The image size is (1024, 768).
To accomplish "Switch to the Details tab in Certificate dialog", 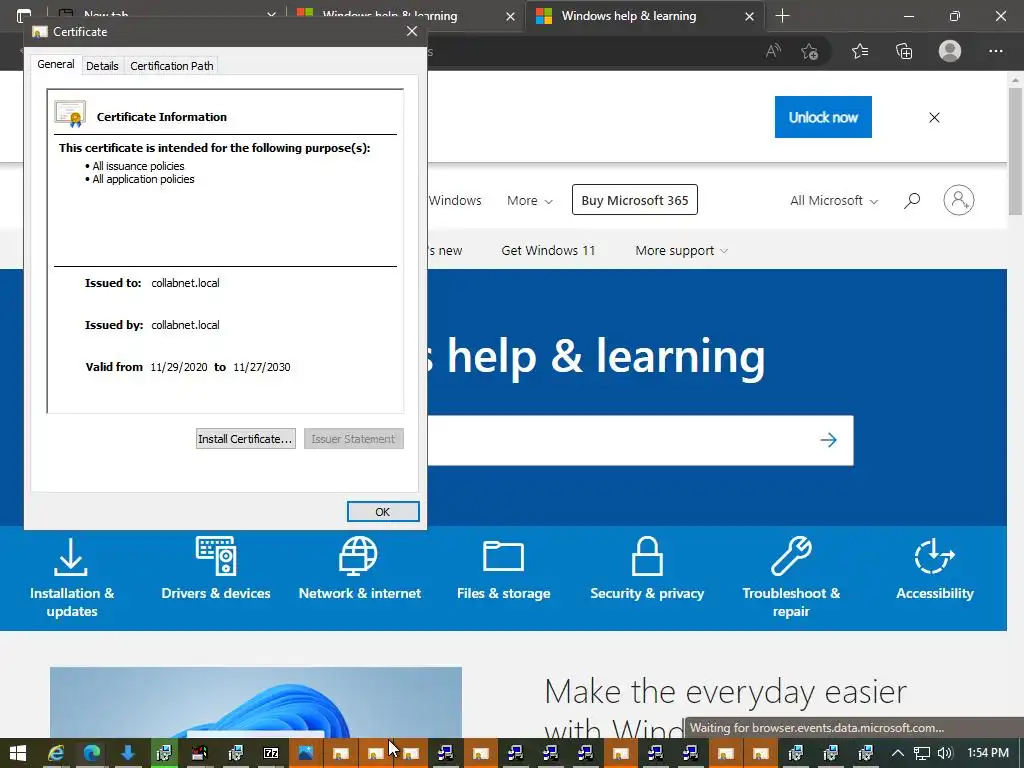I will click(x=102, y=66).
